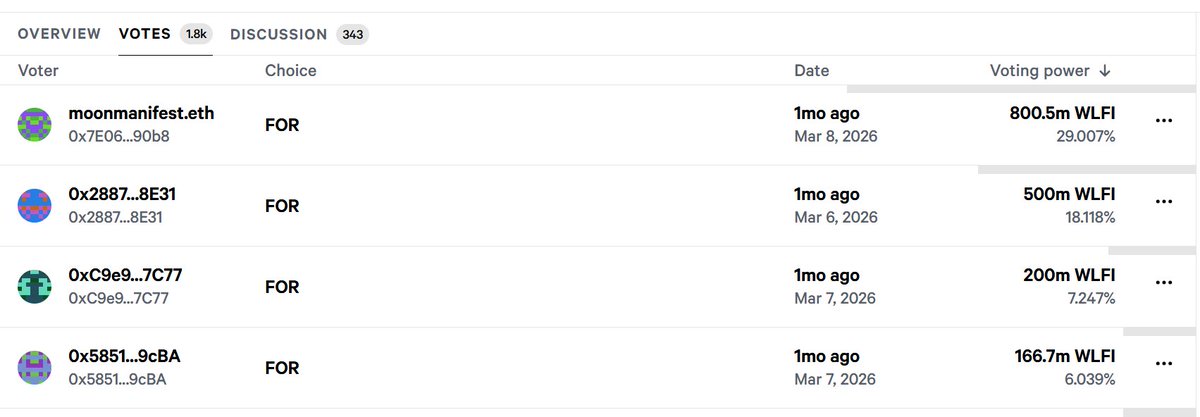Open three-dot menu for 200m WLFI vote

click(1163, 283)
